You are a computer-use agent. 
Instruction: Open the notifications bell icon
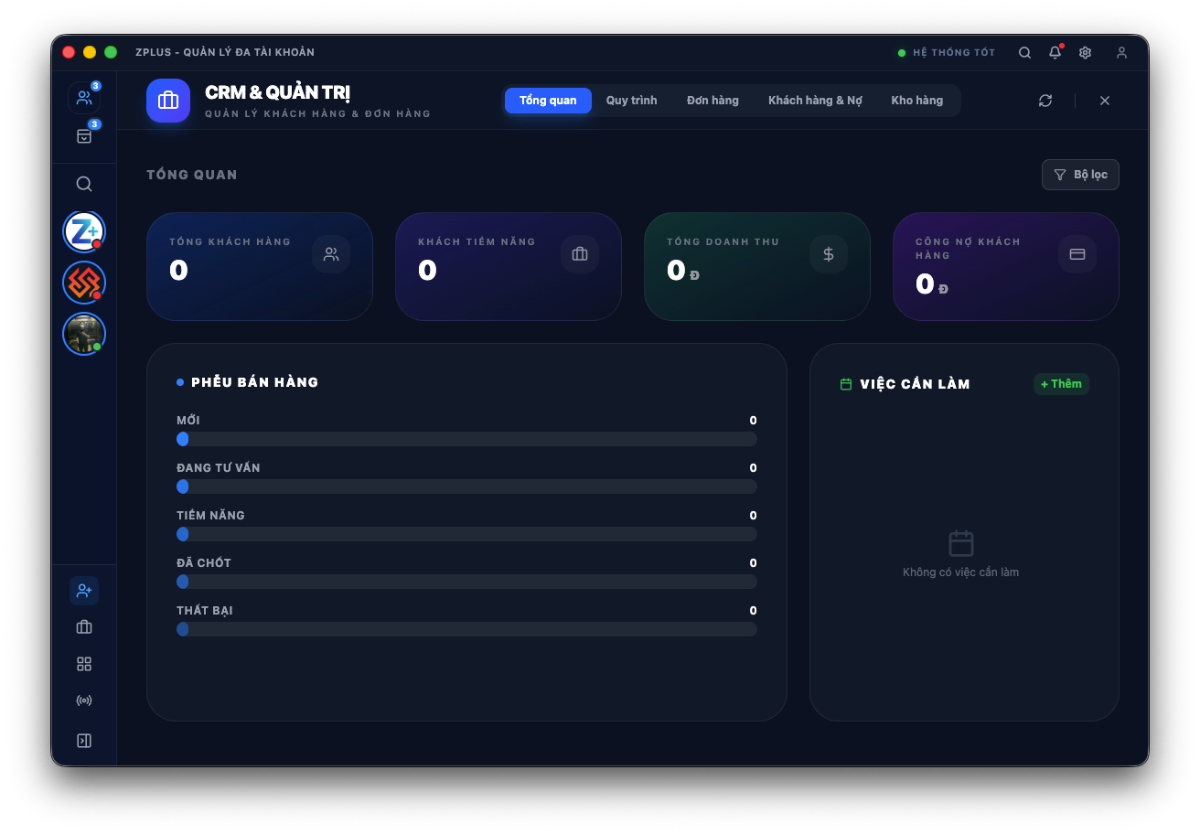(x=1054, y=53)
